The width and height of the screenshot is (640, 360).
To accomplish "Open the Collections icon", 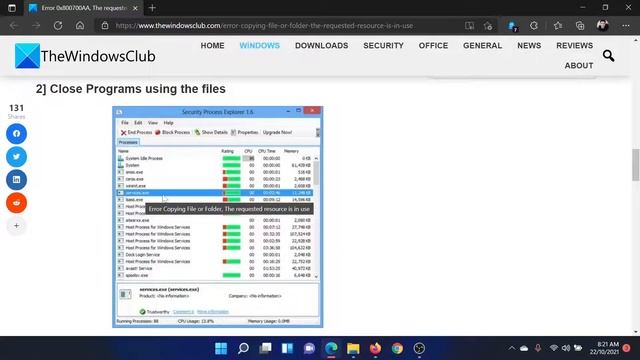I will pyautogui.click(x=580, y=26).
